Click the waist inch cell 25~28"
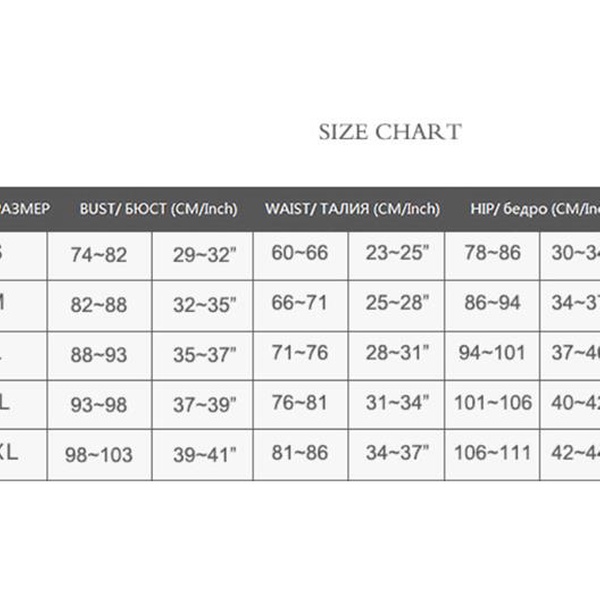Viewport: 600px width, 600px height. [x=397, y=302]
